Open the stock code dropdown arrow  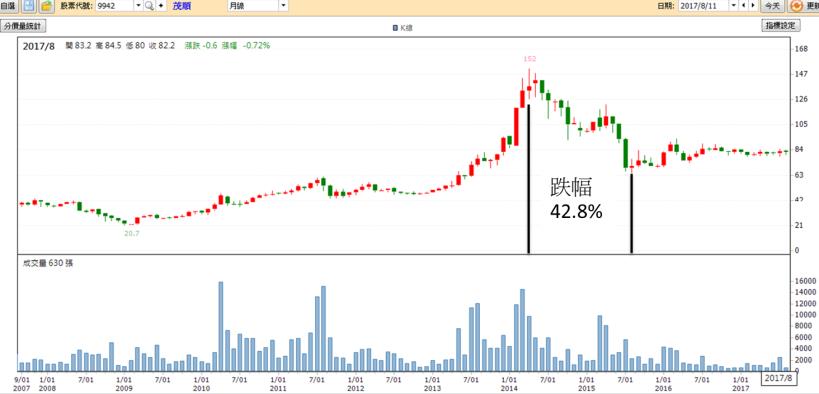138,6
